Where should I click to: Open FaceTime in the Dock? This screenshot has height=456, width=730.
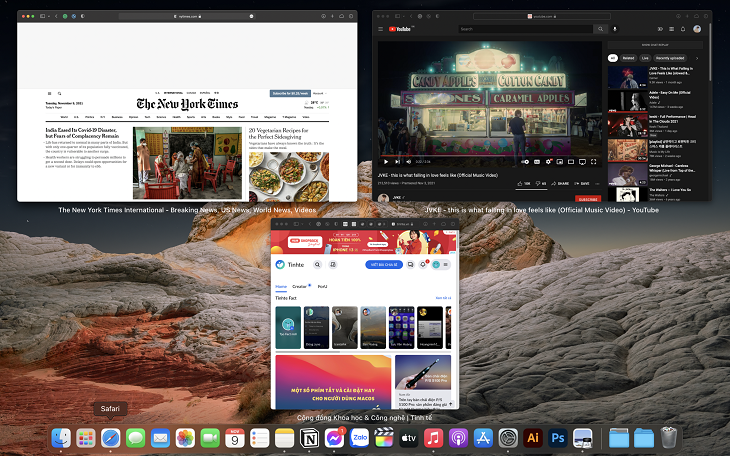210,438
